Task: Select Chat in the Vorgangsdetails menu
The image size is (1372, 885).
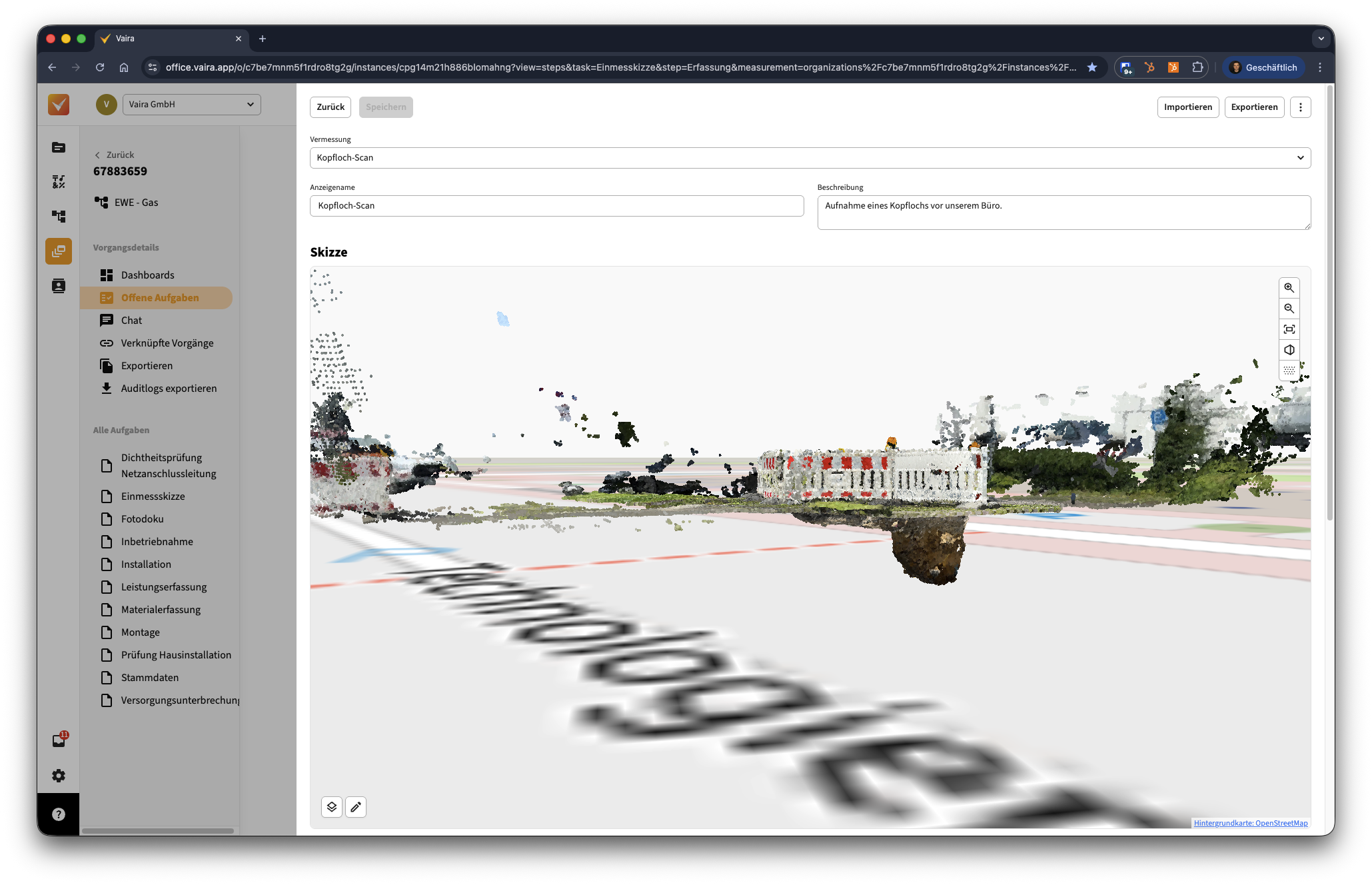Action: point(131,321)
